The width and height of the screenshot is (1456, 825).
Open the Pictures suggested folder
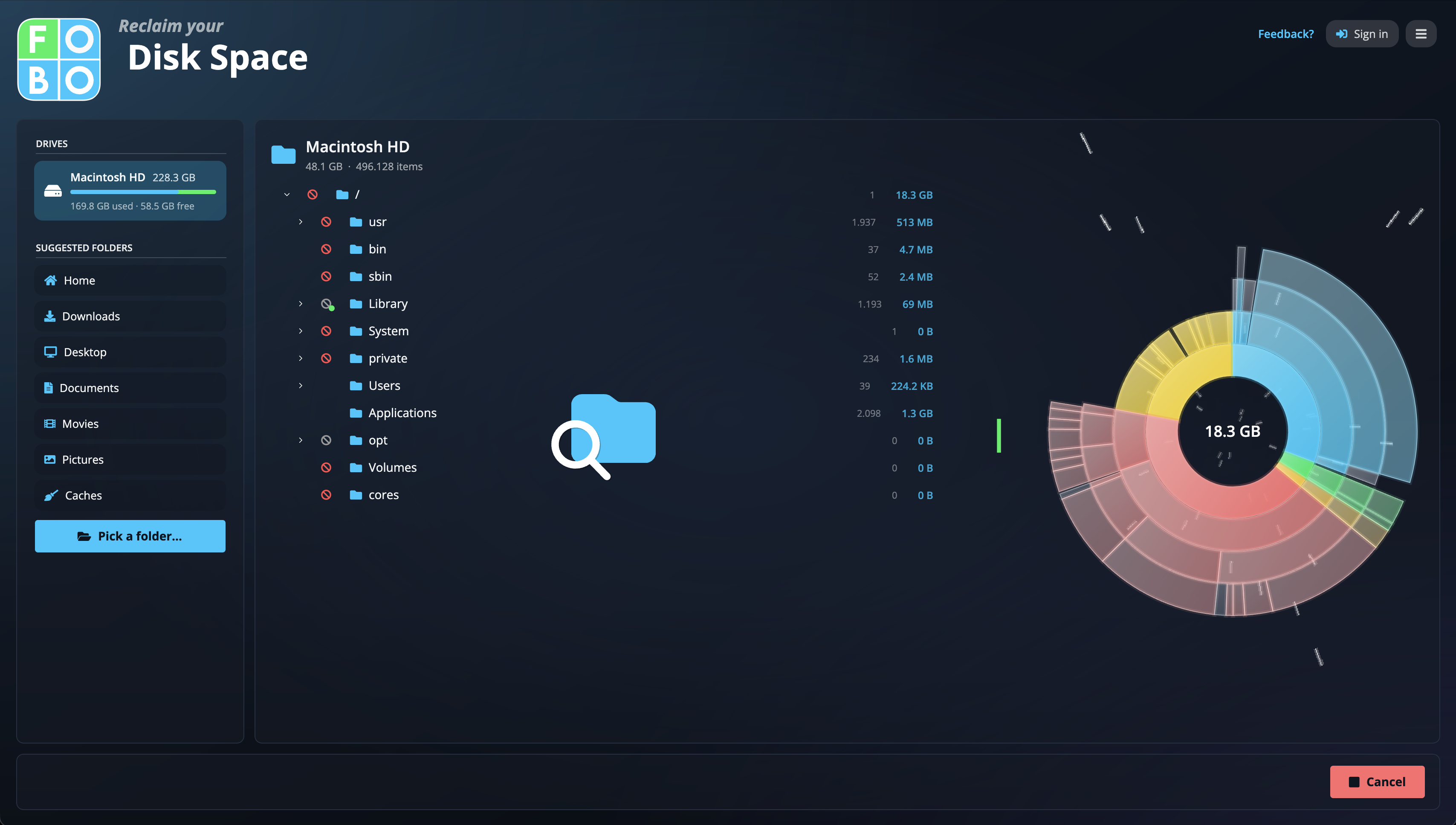click(x=130, y=459)
